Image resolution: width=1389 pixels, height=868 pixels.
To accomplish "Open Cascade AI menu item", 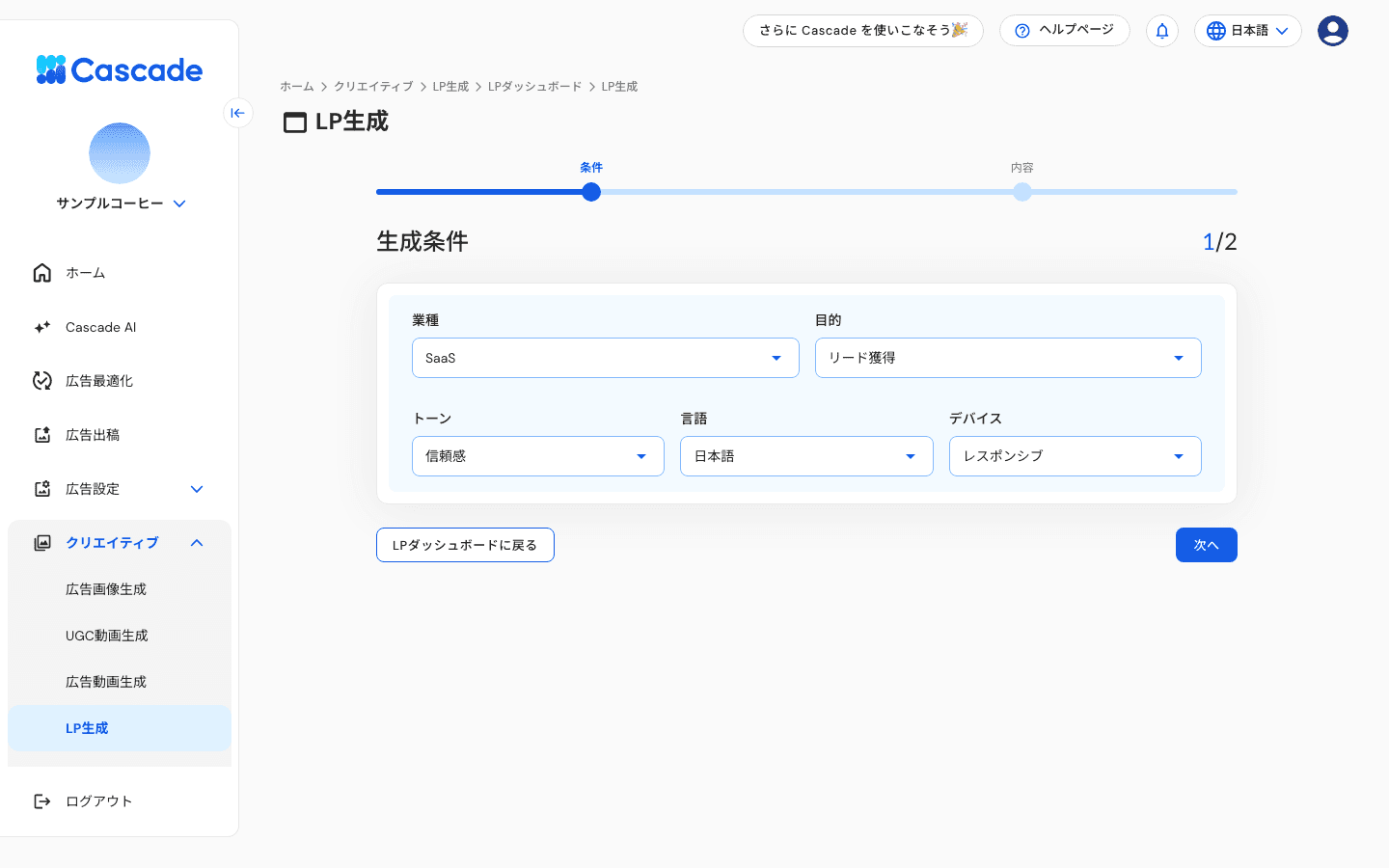I will [x=120, y=327].
